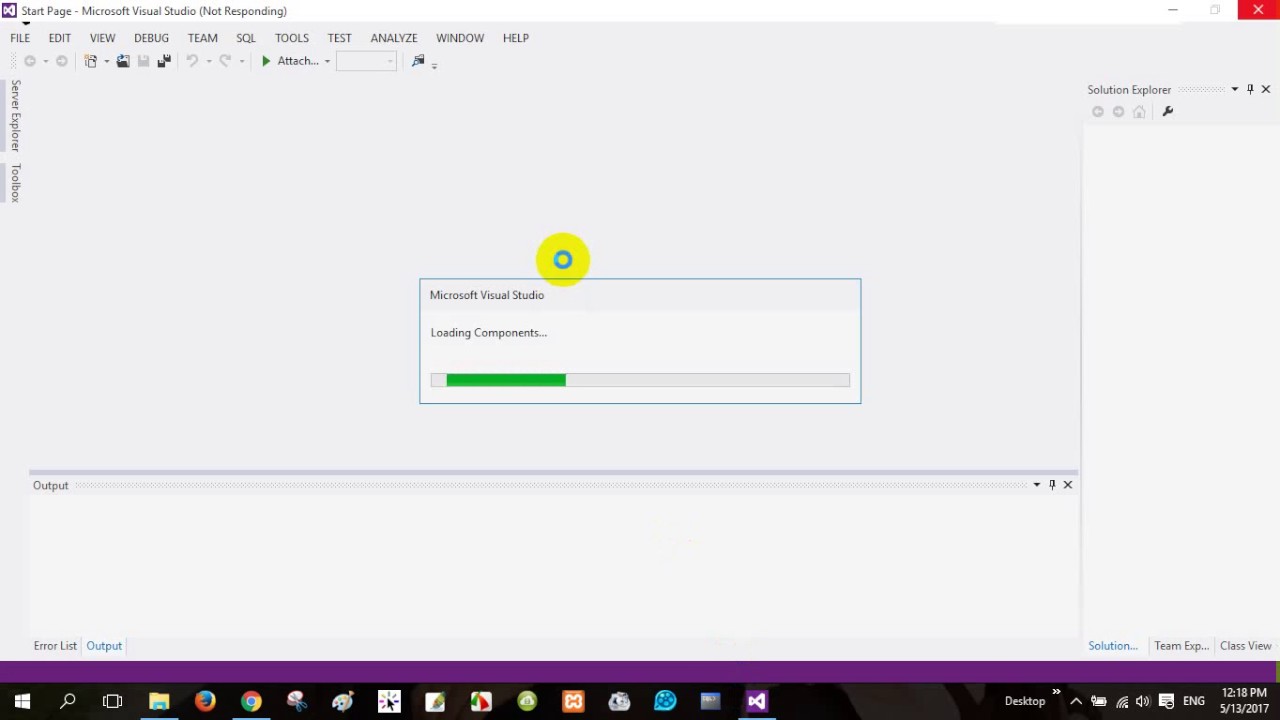Open the TOOLS menu
The width and height of the screenshot is (1280, 720).
[292, 38]
